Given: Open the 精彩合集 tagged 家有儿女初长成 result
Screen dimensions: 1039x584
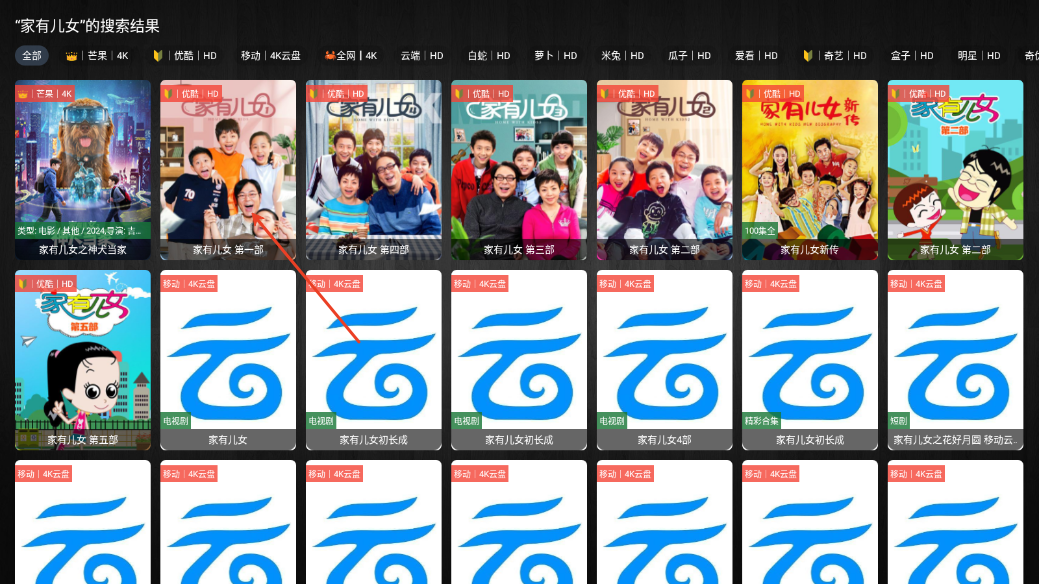Looking at the screenshot, I should [x=810, y=359].
